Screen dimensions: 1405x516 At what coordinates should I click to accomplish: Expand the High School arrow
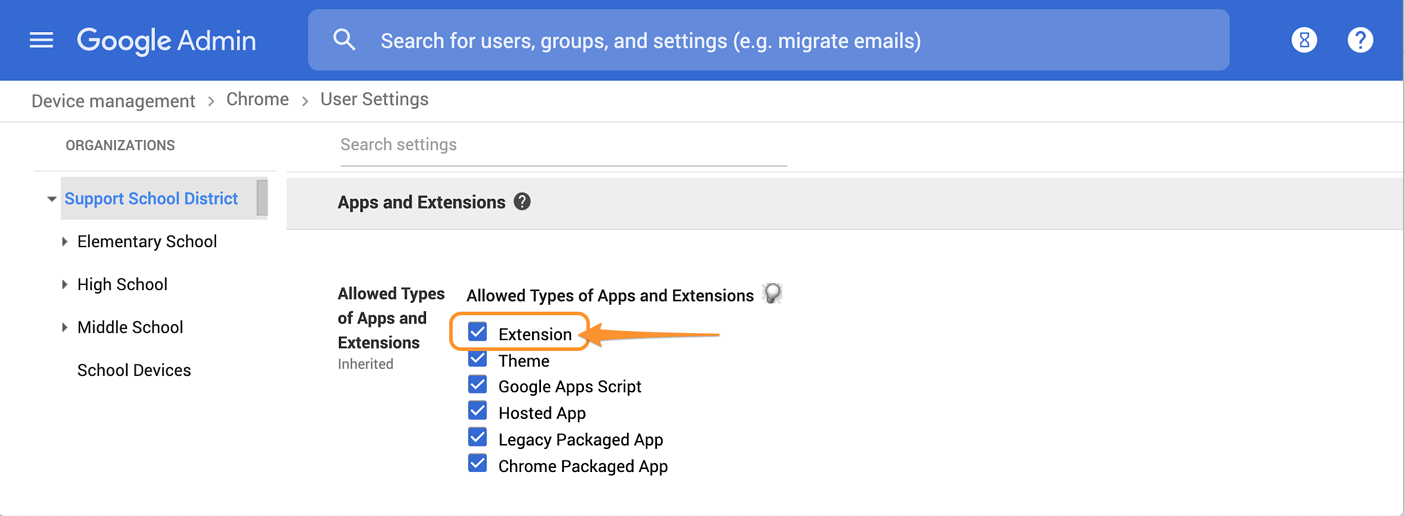pyautogui.click(x=65, y=285)
